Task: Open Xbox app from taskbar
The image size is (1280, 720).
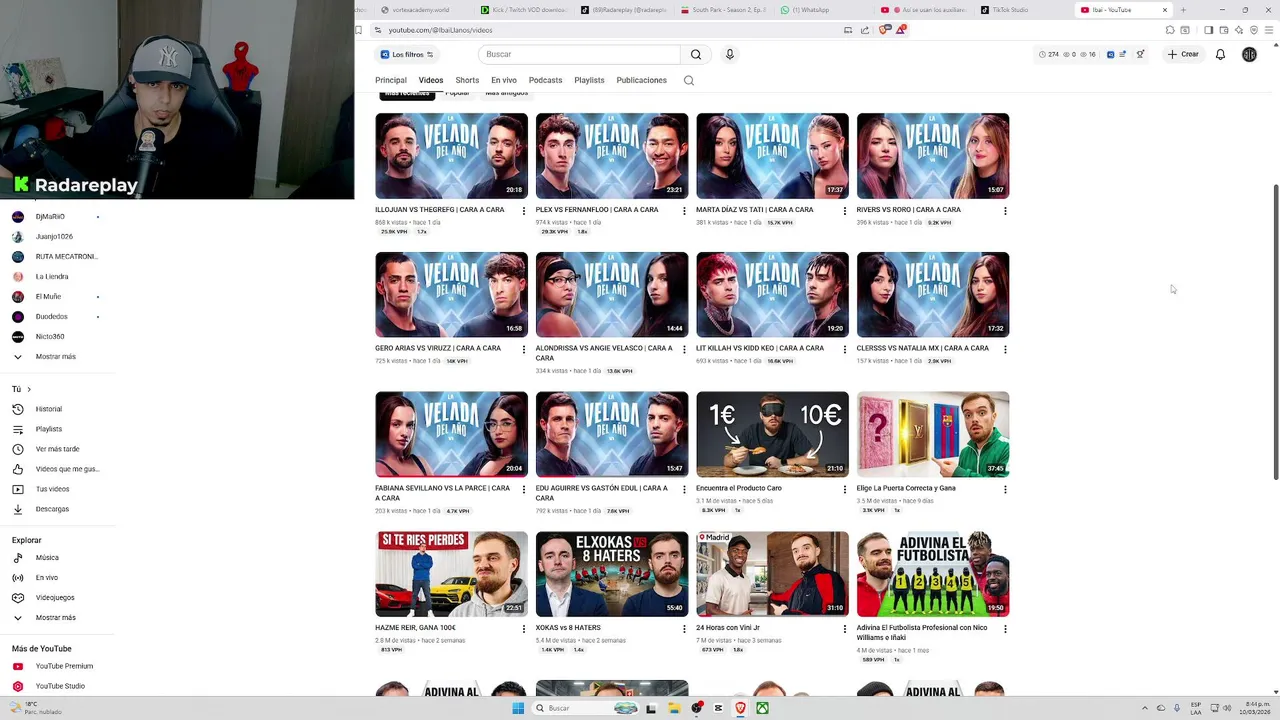Action: [x=762, y=708]
